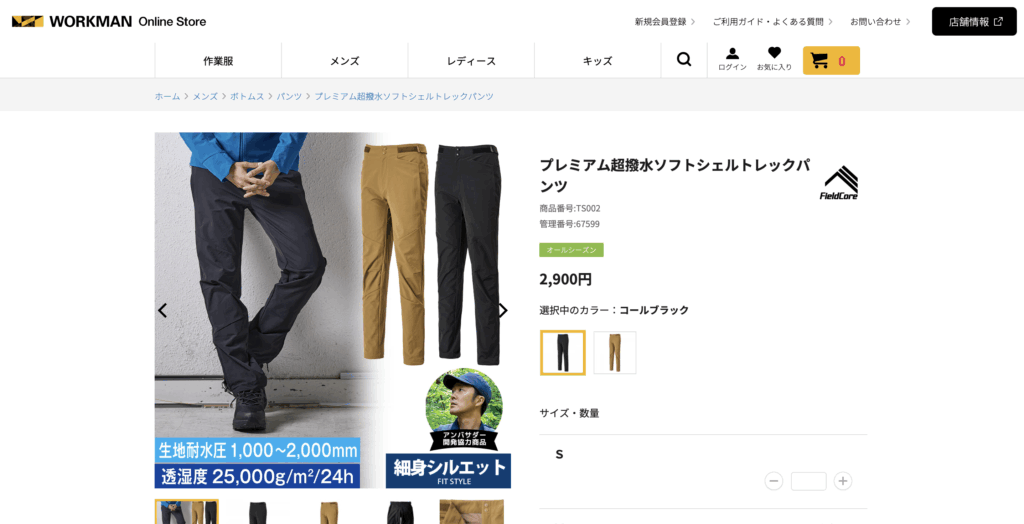The image size is (1024, 524).
Task: Open the login account icon
Action: (x=732, y=60)
